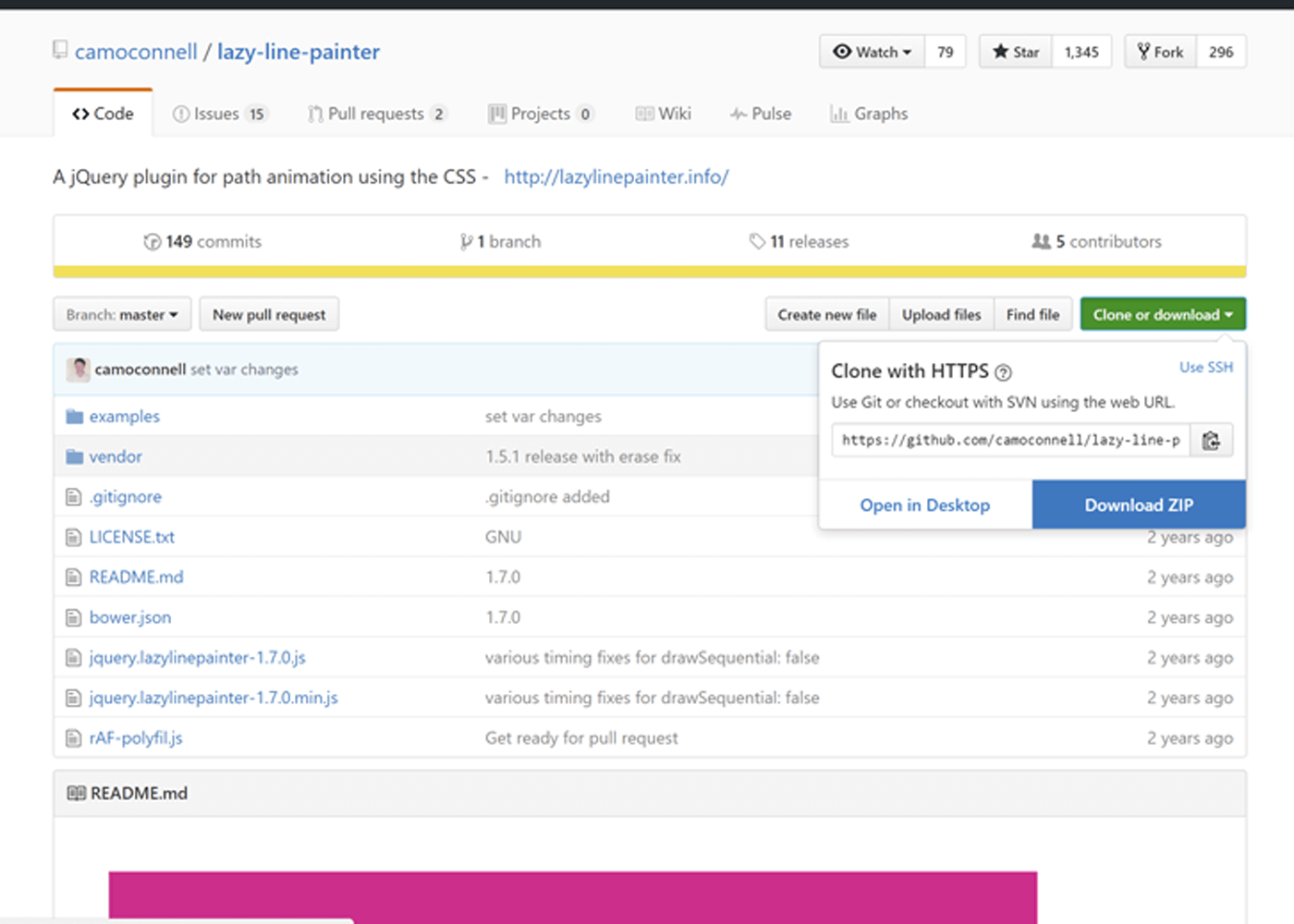Click camoconnell's avatar thumbnail
1294x924 pixels.
click(x=79, y=369)
